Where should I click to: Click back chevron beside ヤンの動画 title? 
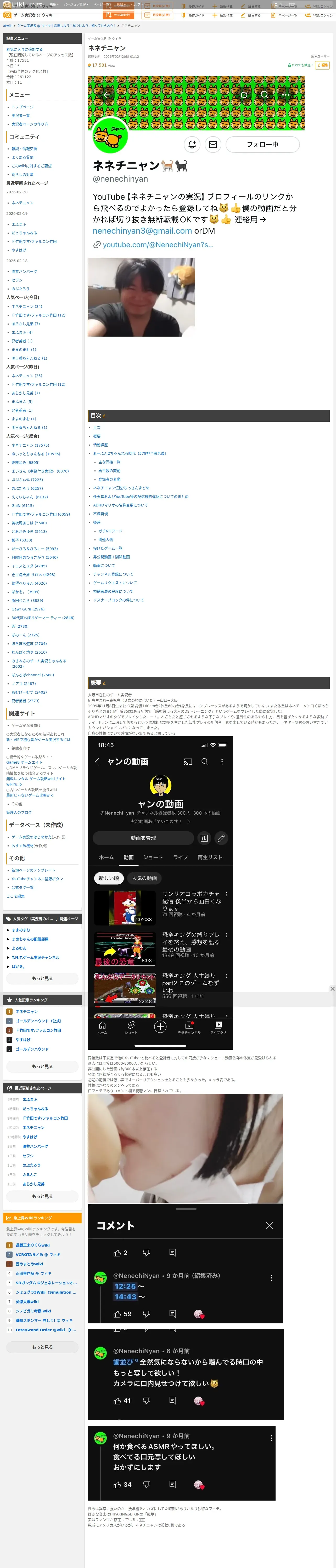(x=97, y=762)
